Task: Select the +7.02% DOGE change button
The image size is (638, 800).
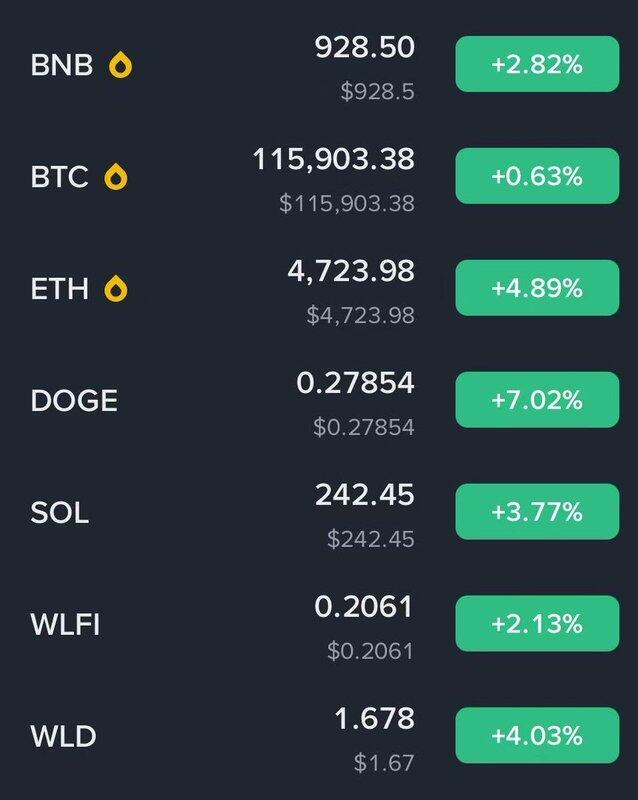Action: pos(537,399)
